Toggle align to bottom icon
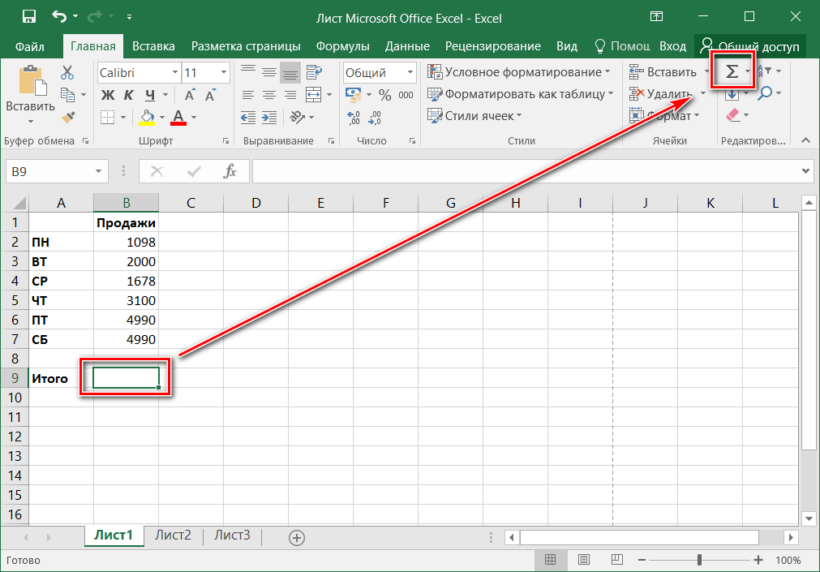 point(290,73)
